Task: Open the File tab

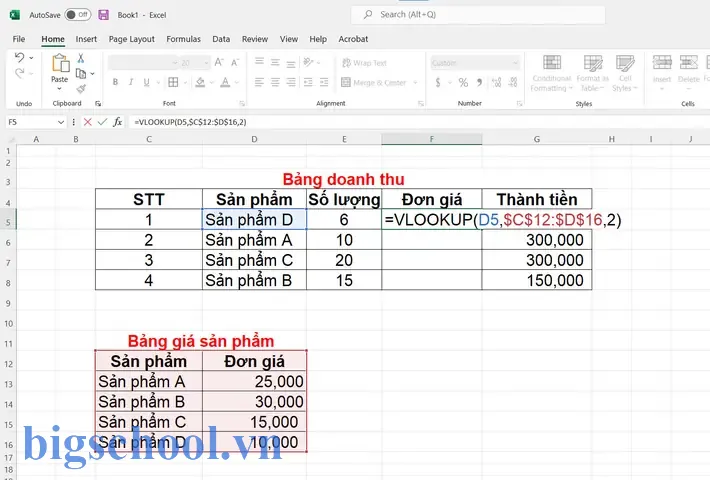Action: [x=19, y=39]
